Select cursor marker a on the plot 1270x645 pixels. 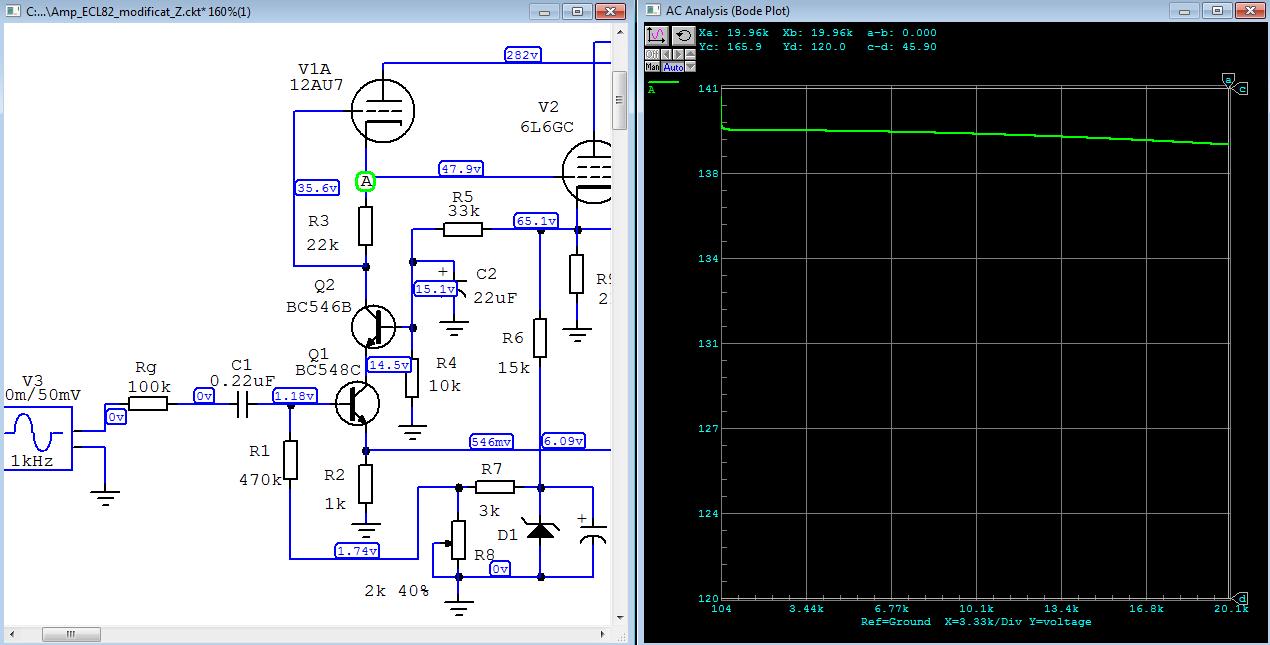[1228, 78]
